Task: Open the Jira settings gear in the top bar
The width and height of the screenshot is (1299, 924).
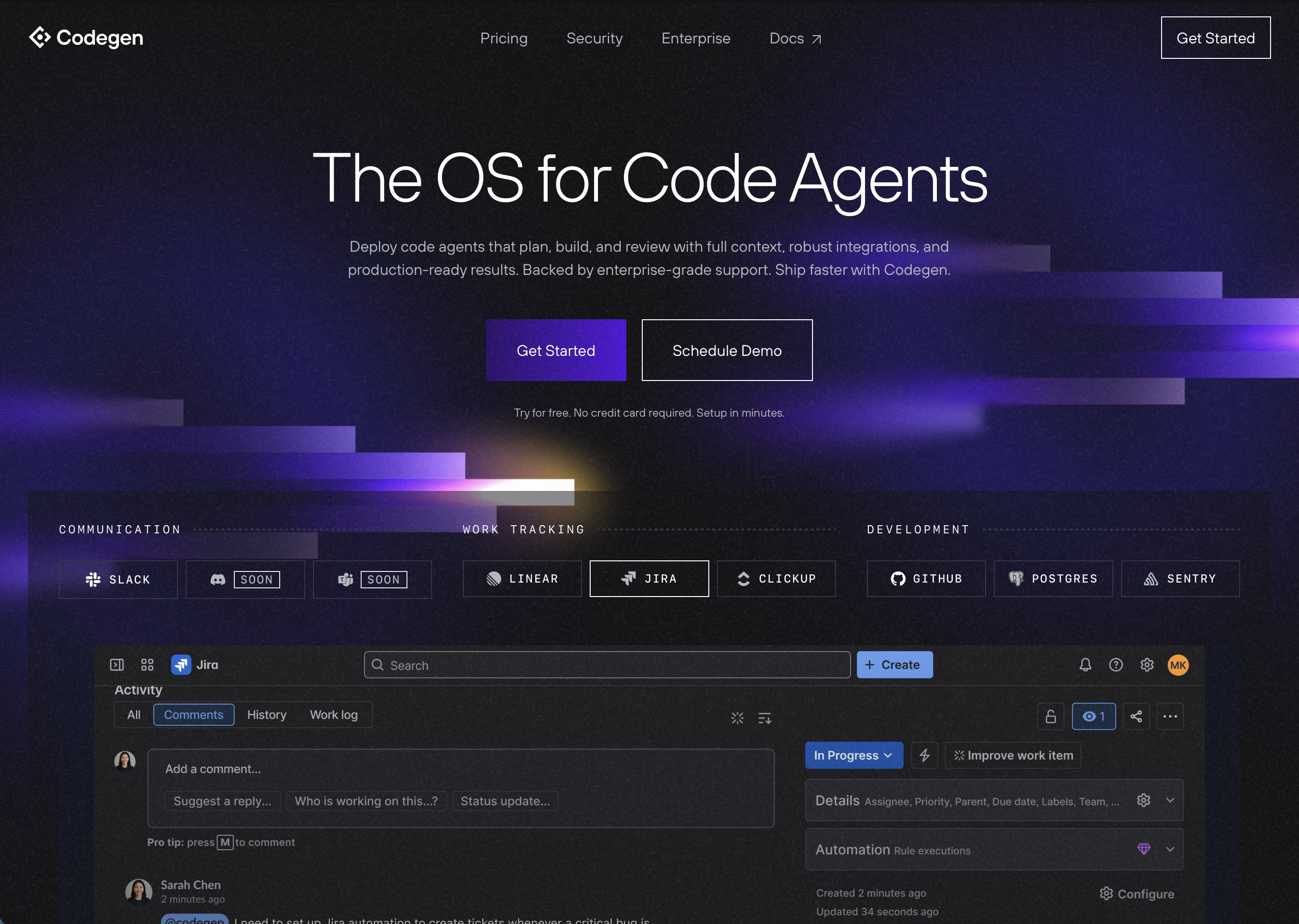Action: pos(1147,665)
